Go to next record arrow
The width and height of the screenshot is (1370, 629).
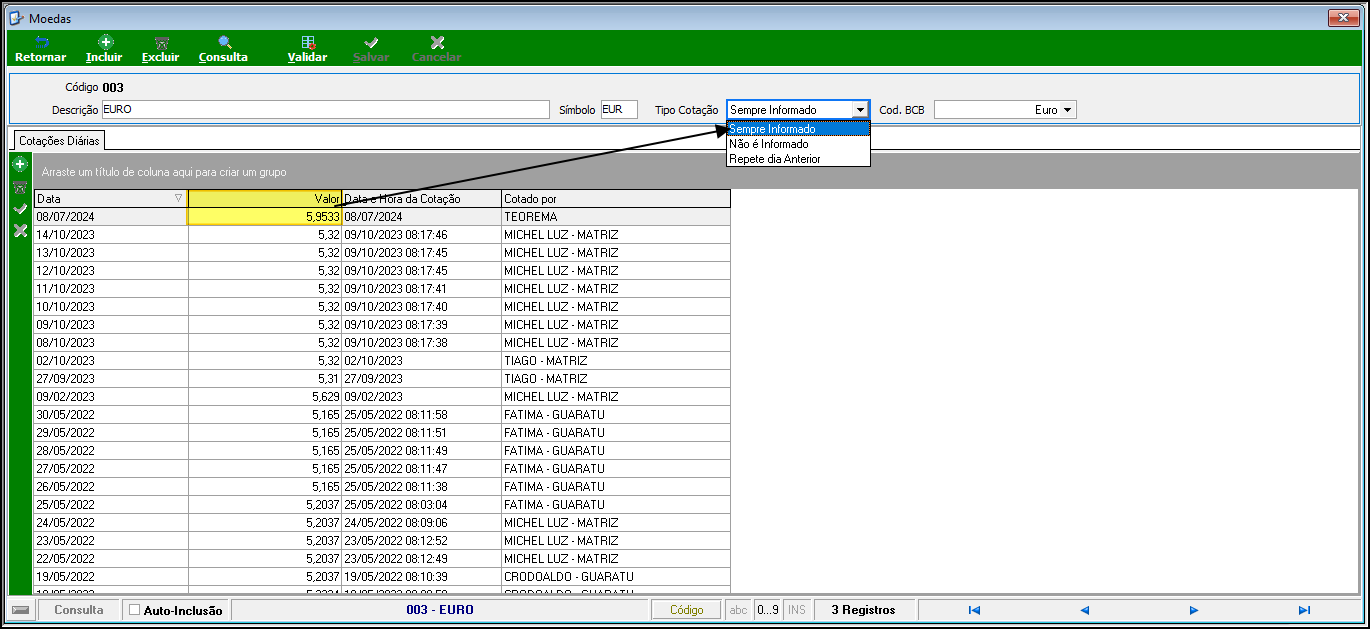(x=1194, y=610)
